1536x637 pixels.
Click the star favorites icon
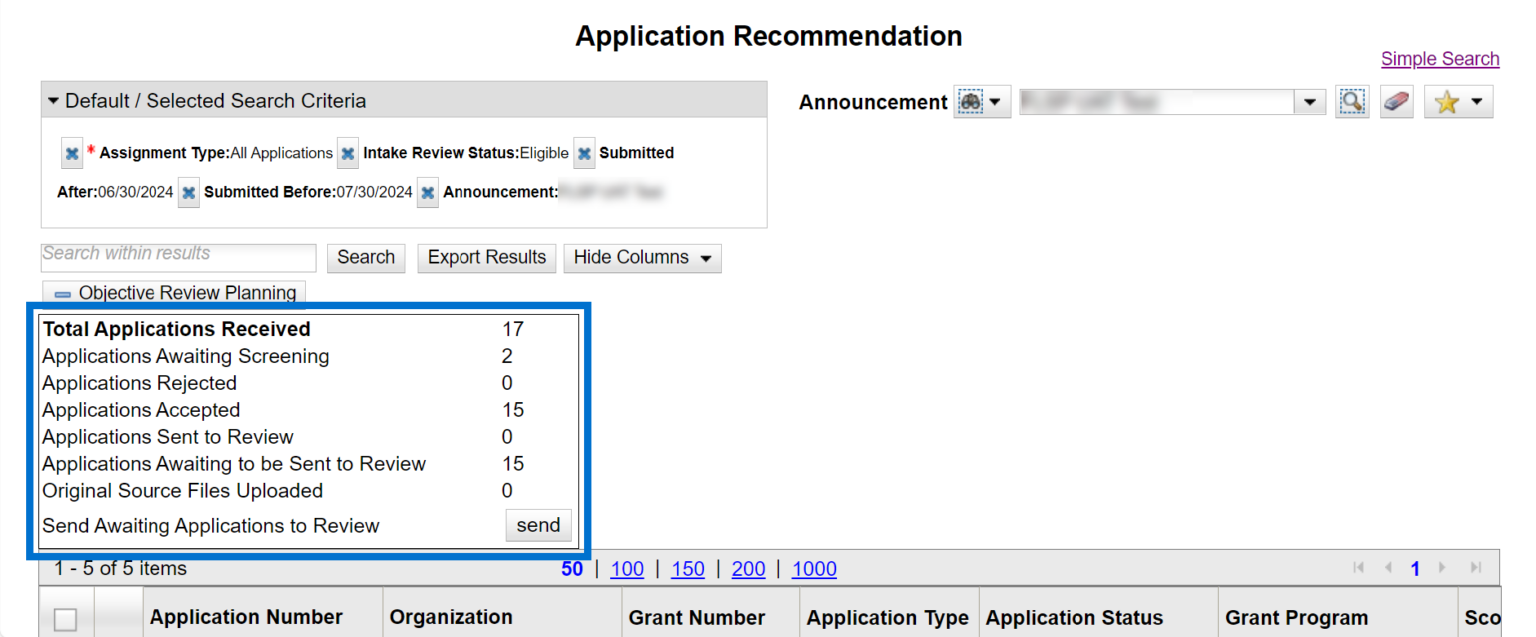pyautogui.click(x=1447, y=102)
